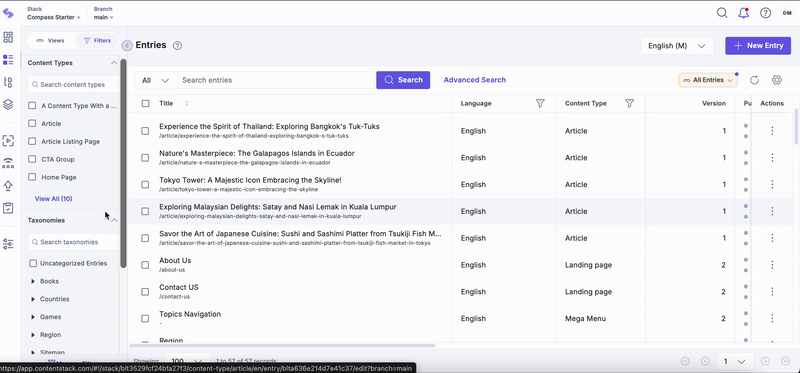Collapse the left filter panel arrow
This screenshot has height=373, width=800.
tap(127, 45)
